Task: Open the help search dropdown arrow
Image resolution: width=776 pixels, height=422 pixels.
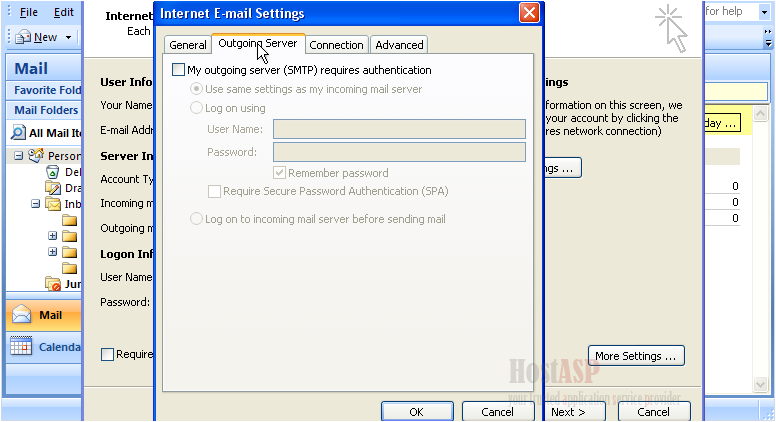Action: click(x=765, y=12)
